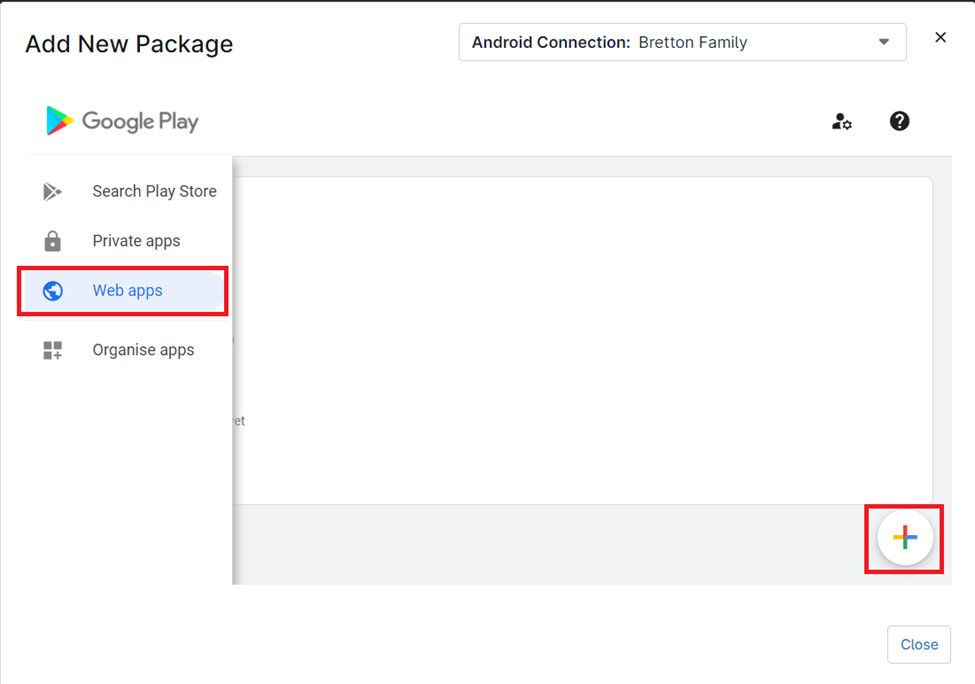The image size is (975, 684).
Task: Open help documentation from the top toolbar
Action: [x=899, y=121]
